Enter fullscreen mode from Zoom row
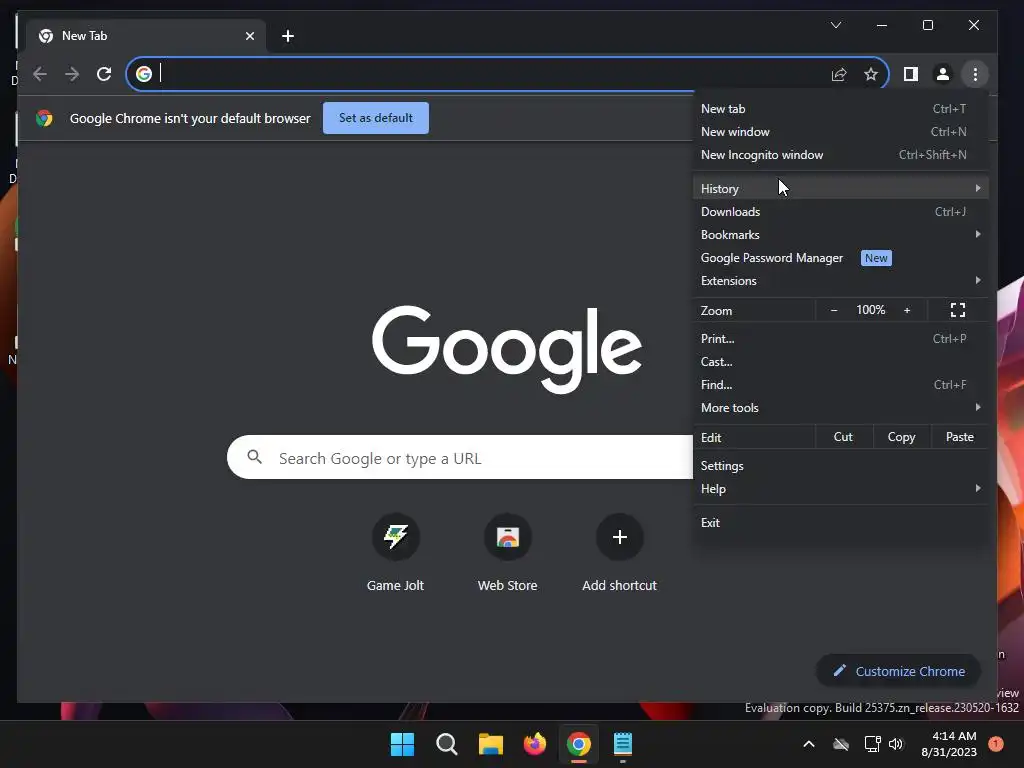1024x768 pixels. pos(957,310)
